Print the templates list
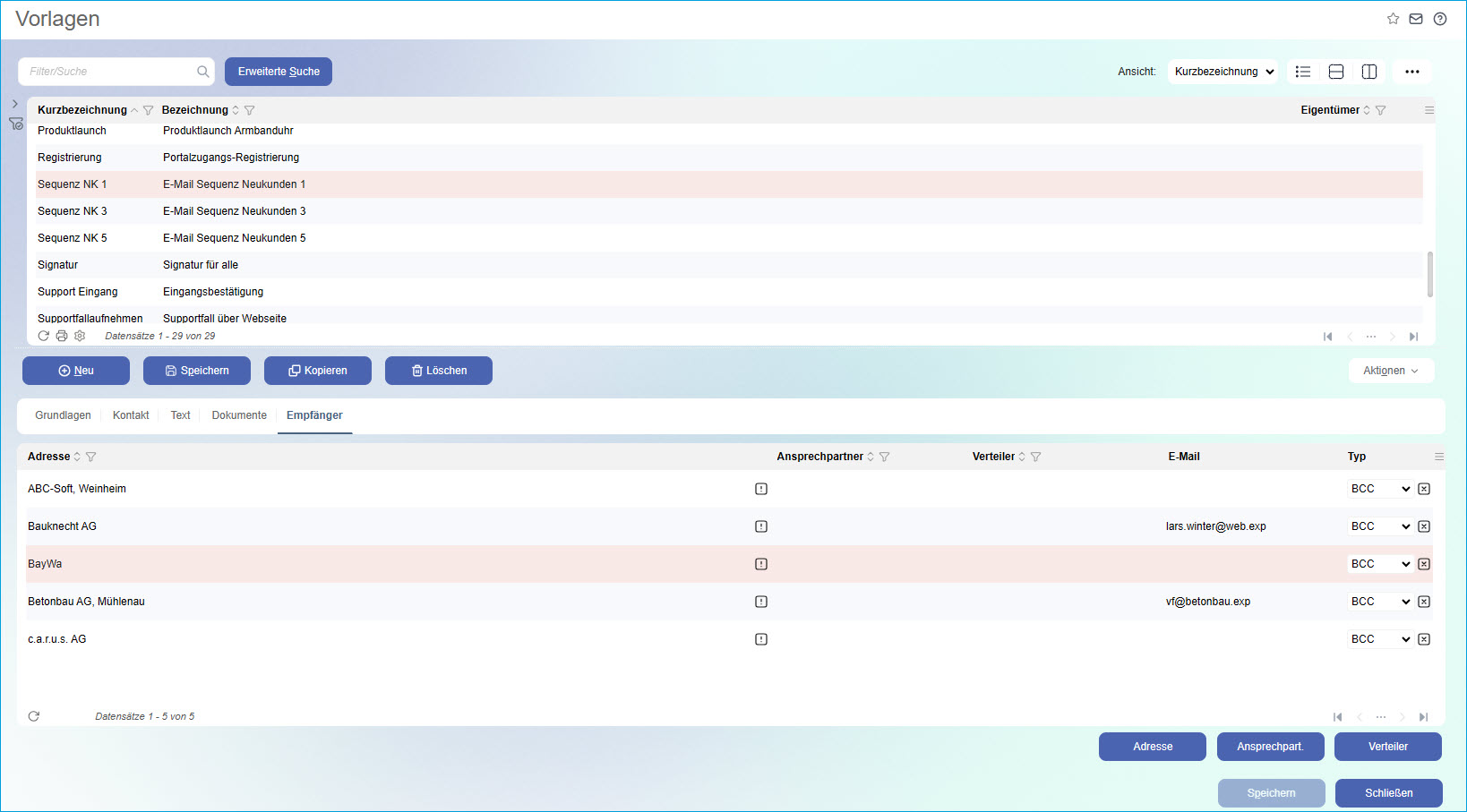This screenshot has width=1467, height=812. 62,336
